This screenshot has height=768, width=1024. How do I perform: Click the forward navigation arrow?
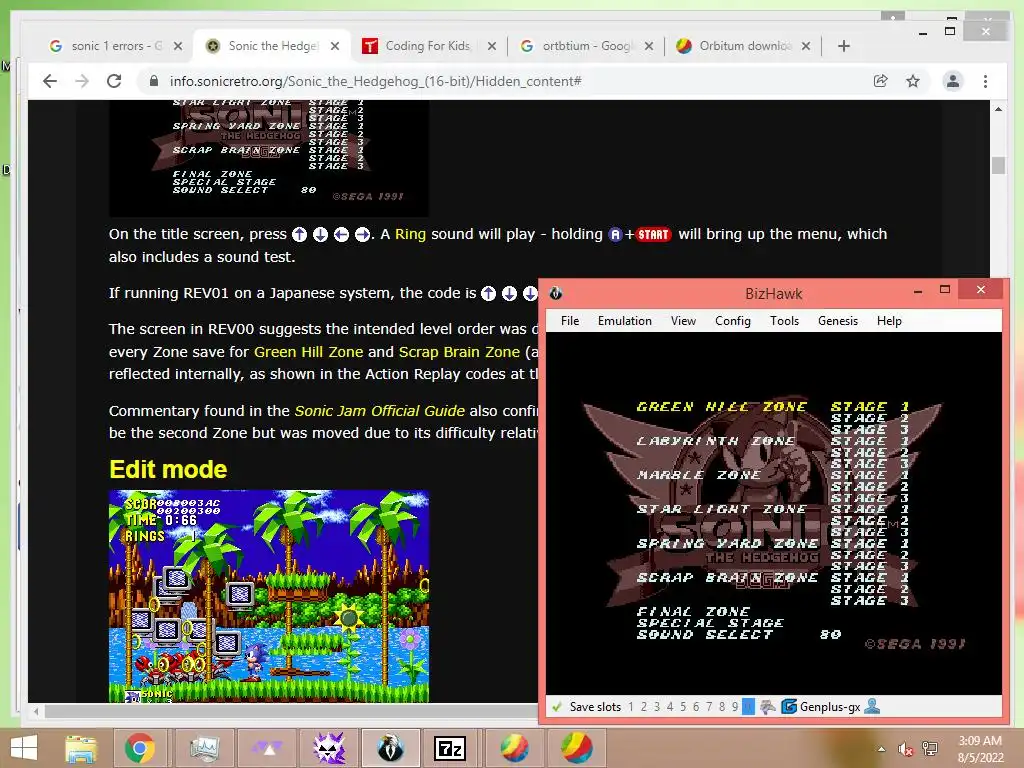coord(82,81)
